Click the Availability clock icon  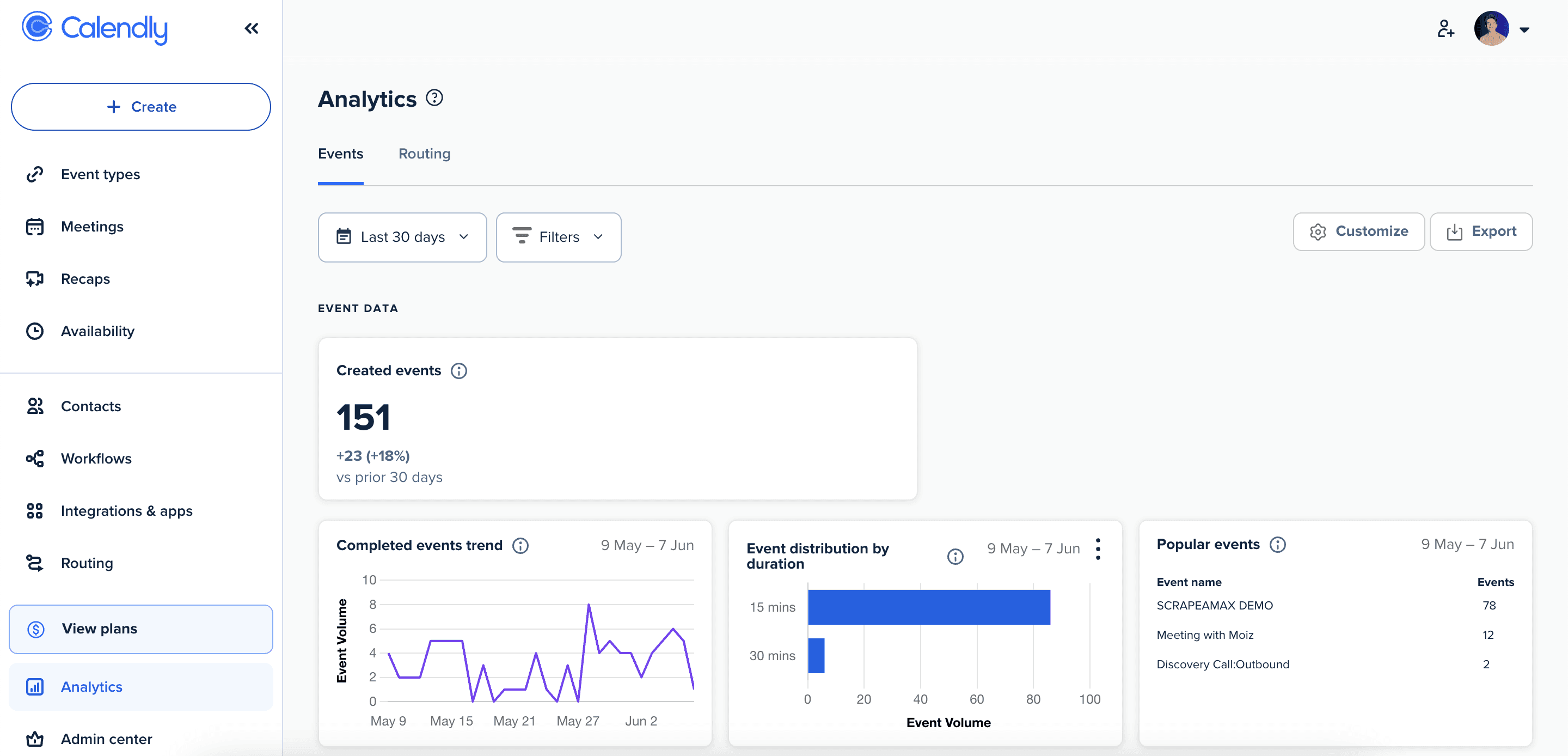click(x=35, y=331)
